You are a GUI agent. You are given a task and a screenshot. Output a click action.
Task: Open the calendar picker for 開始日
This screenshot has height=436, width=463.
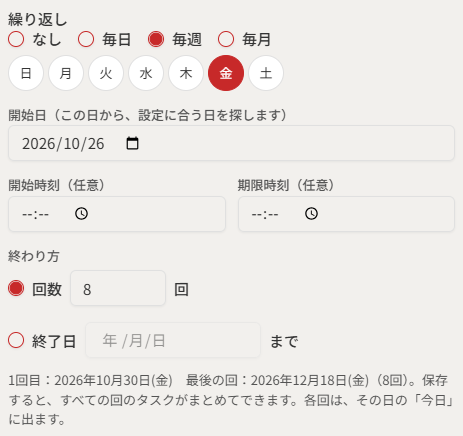(132, 143)
